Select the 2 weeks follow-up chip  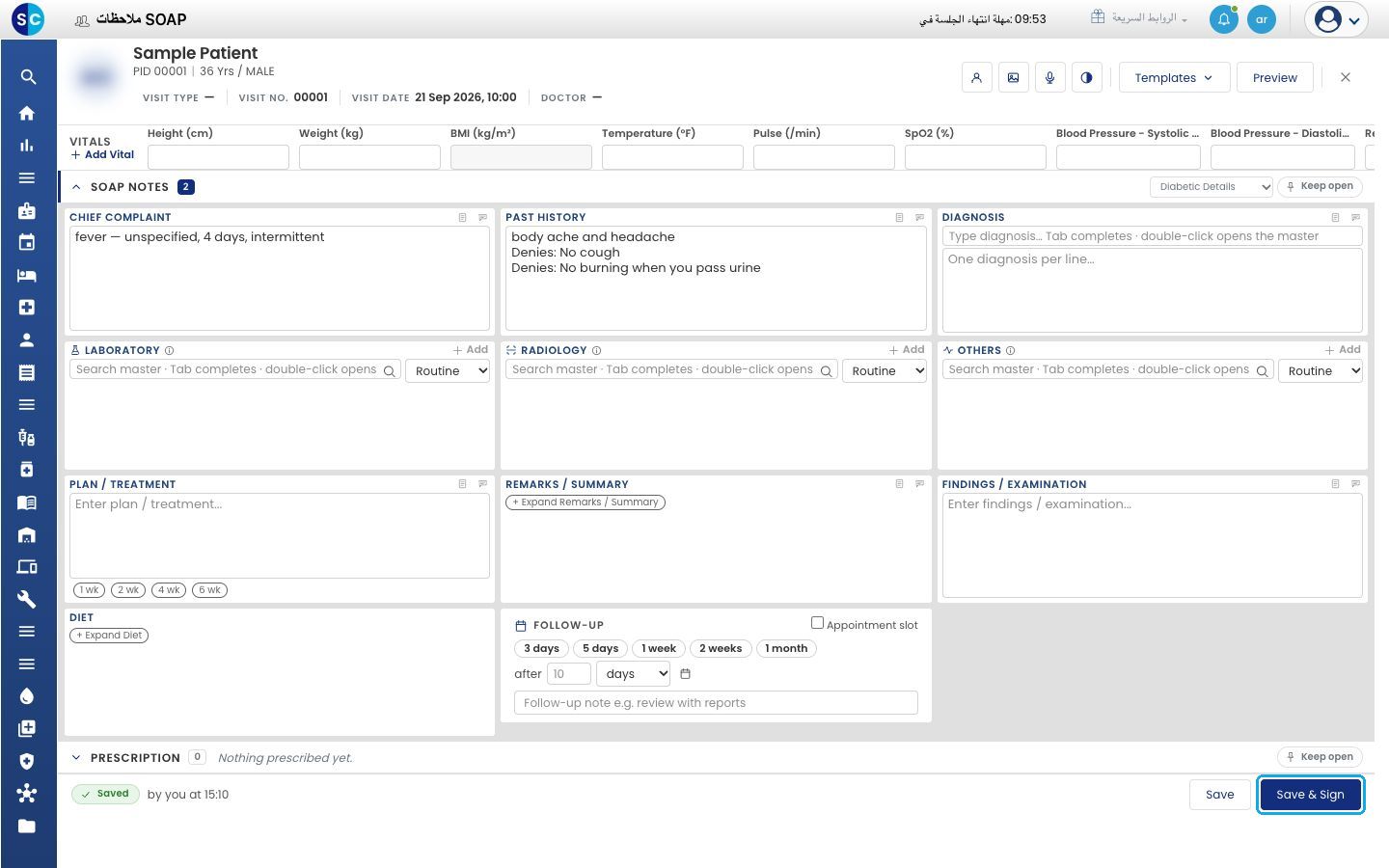721,649
